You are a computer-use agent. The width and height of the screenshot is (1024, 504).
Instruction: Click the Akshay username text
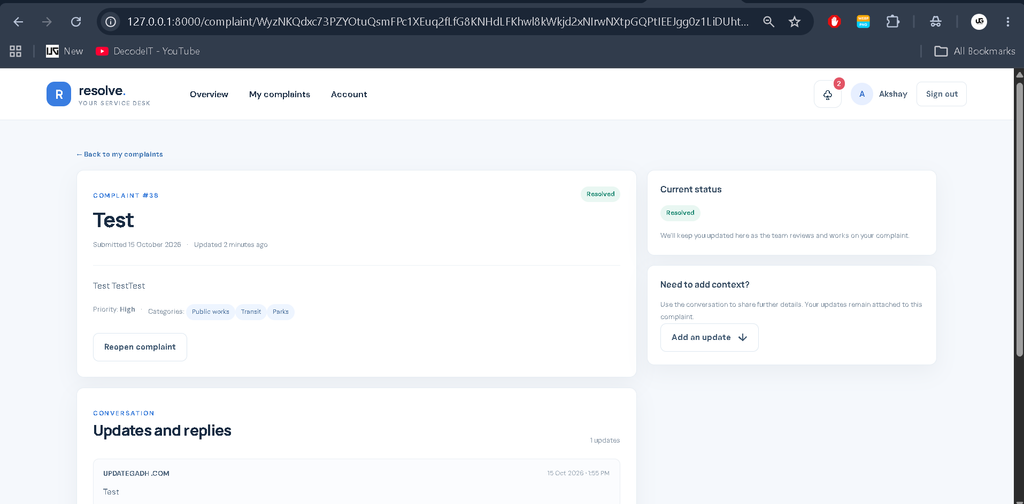pos(893,94)
